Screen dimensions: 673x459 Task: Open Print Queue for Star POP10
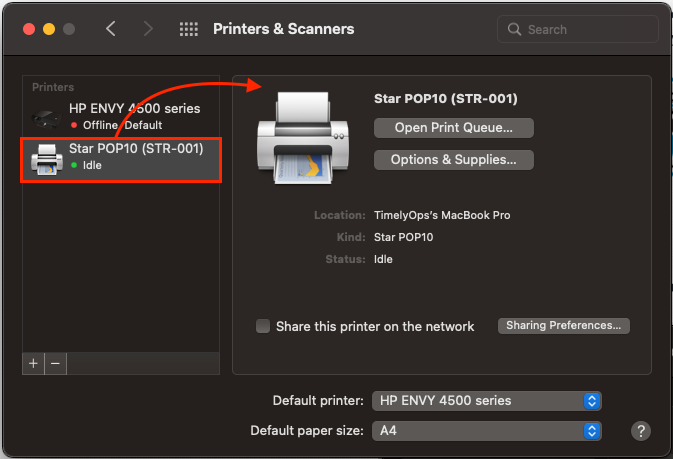click(454, 128)
